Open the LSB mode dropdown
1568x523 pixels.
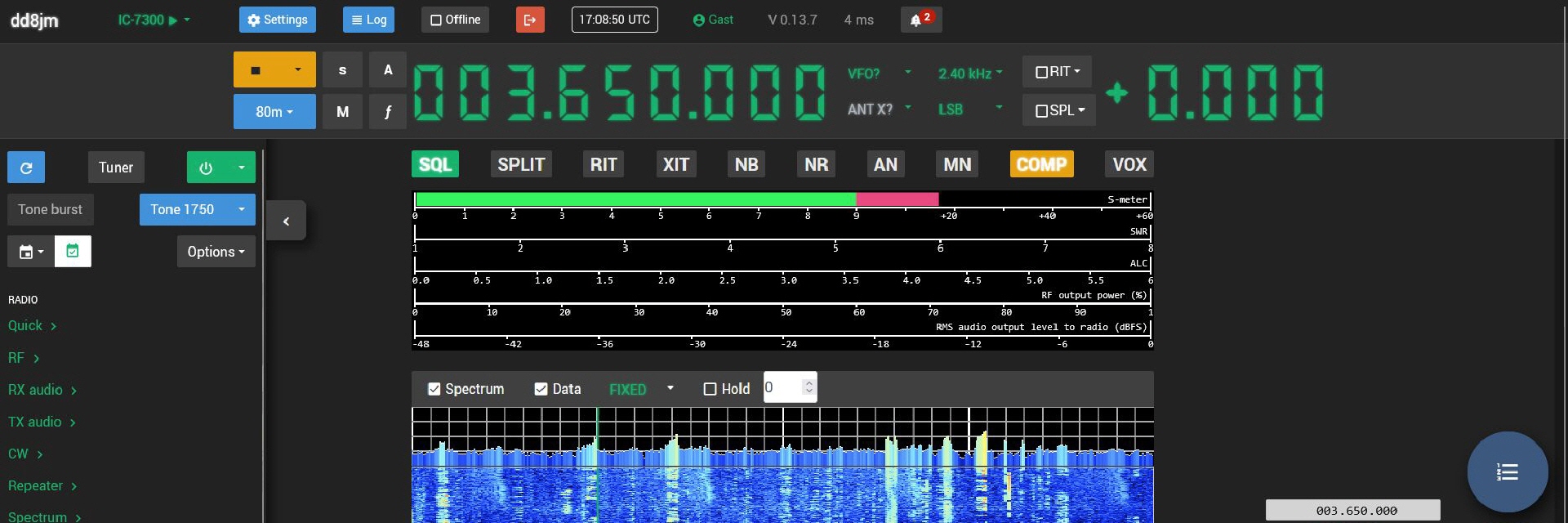click(970, 110)
